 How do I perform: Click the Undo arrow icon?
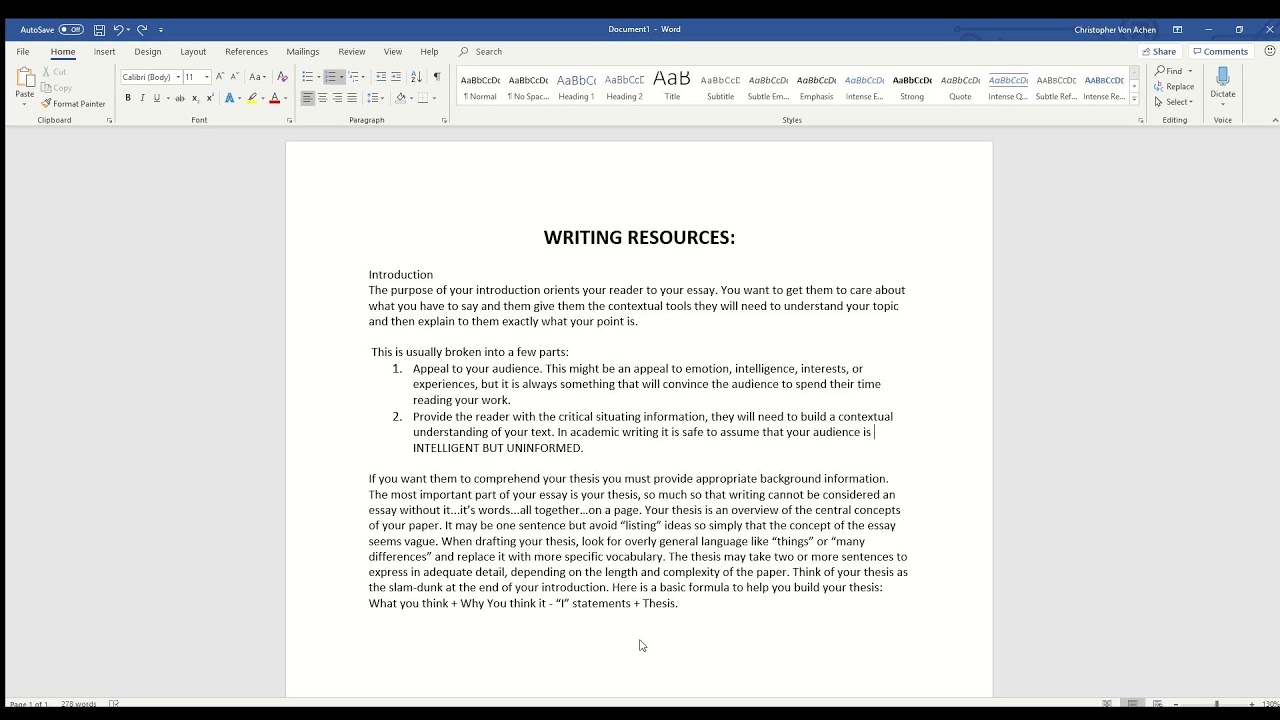(118, 30)
